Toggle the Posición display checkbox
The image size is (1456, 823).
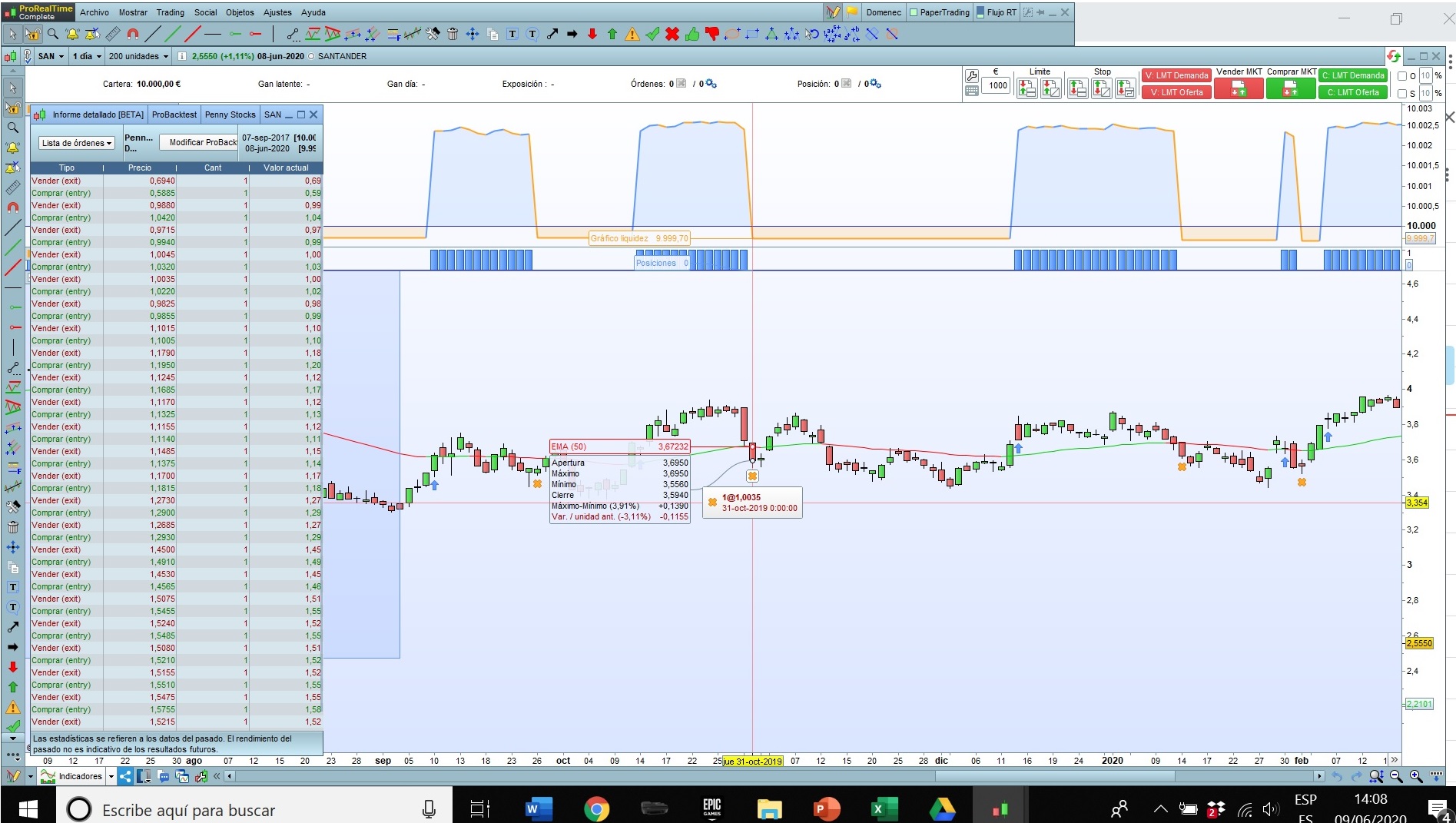pyautogui.click(x=846, y=84)
